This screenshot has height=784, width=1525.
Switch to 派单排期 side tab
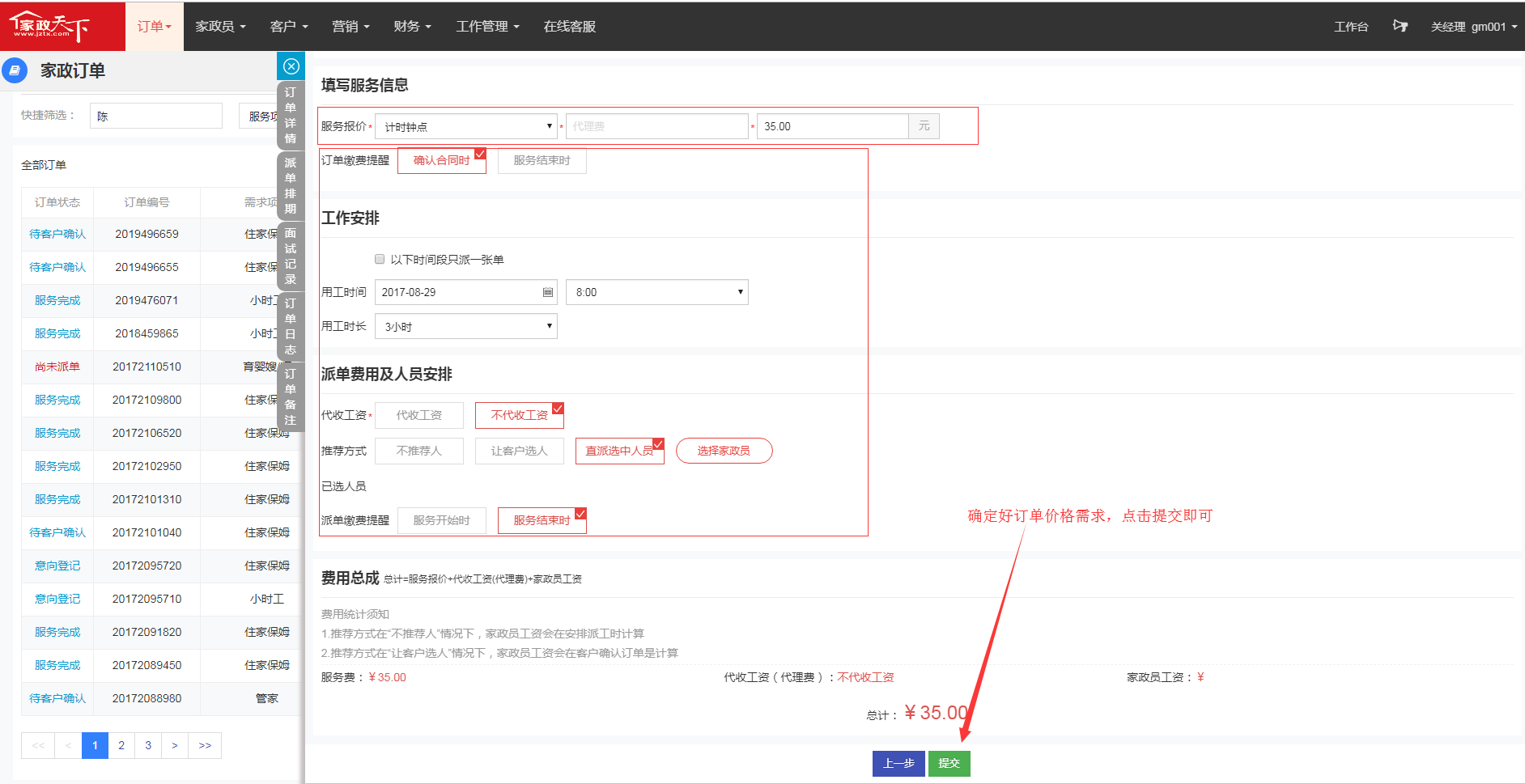[x=291, y=185]
